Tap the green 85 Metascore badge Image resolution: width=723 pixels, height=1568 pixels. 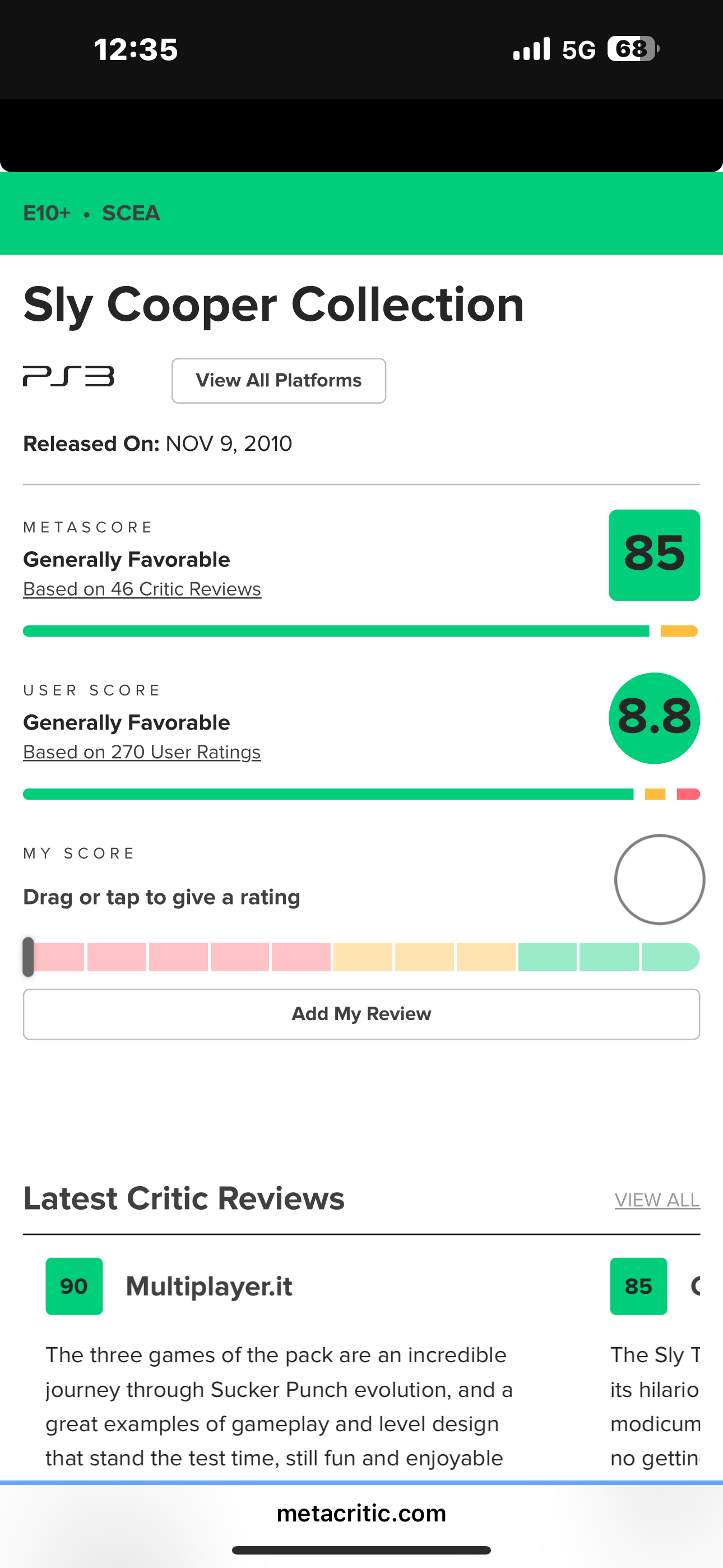click(654, 555)
